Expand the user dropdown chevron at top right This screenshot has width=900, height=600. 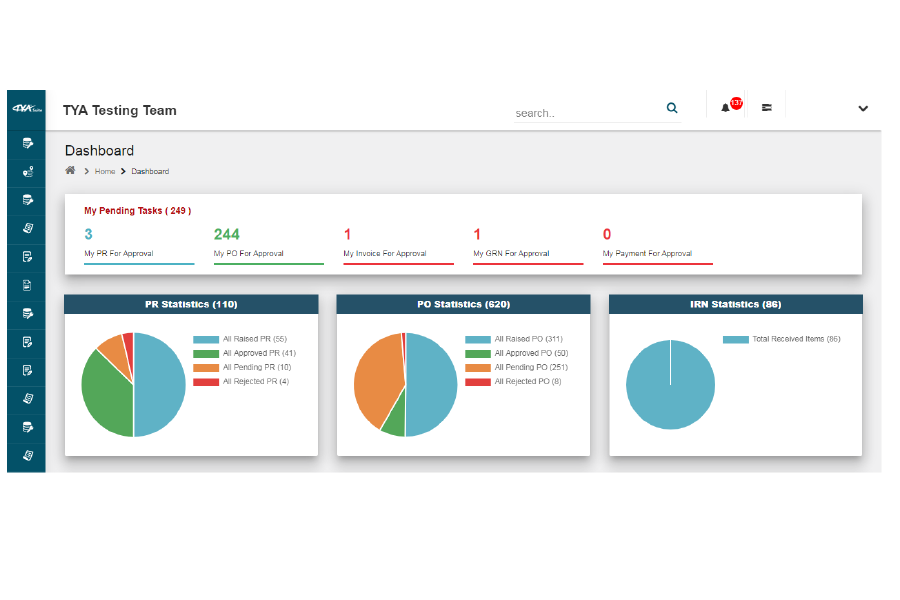coord(863,108)
